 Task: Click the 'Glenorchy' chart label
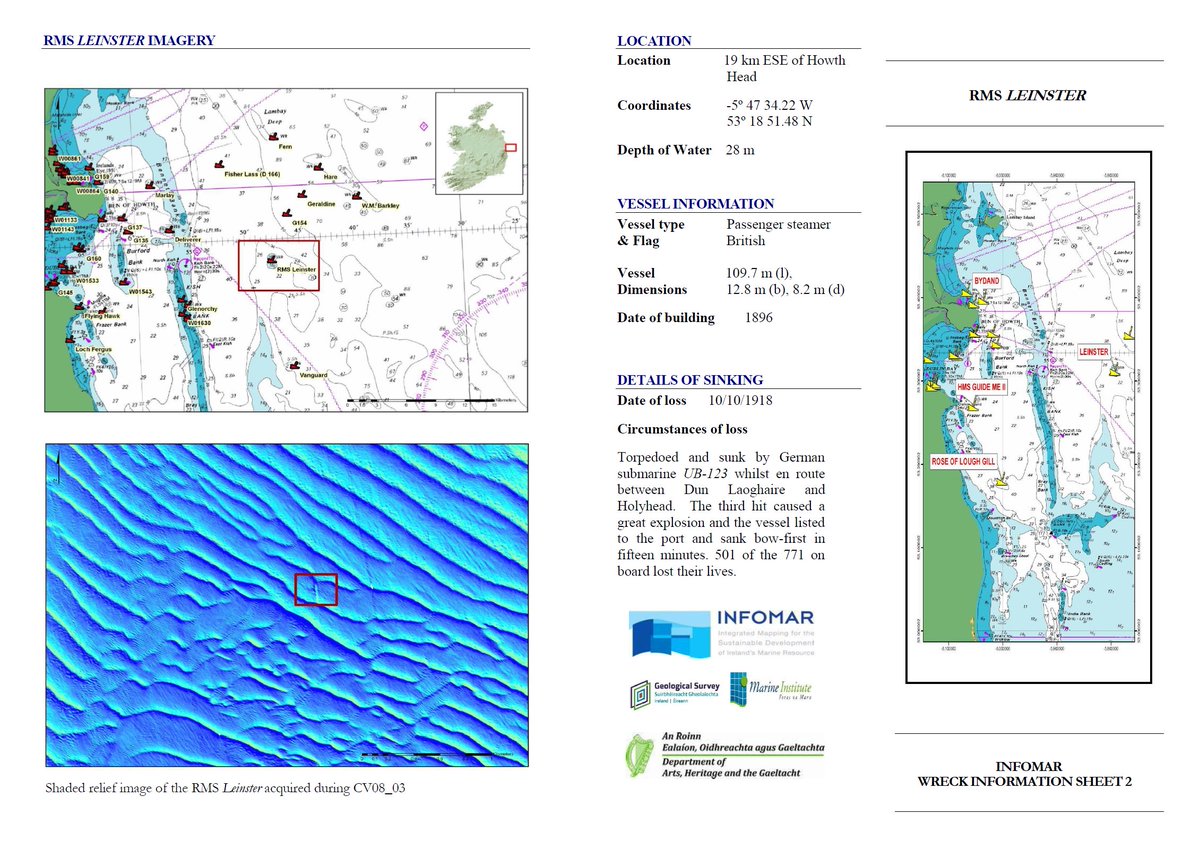coord(202,309)
